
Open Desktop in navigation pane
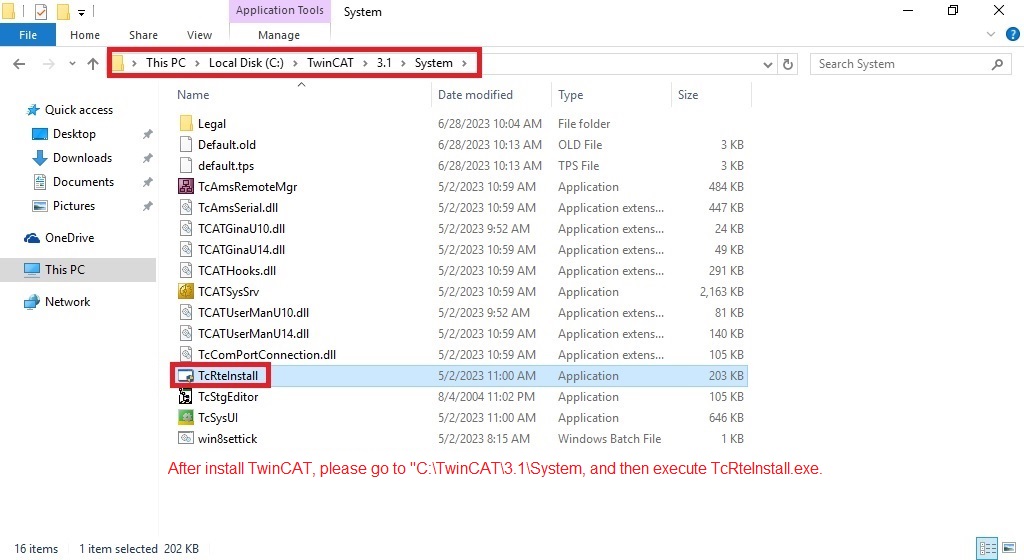click(x=74, y=134)
